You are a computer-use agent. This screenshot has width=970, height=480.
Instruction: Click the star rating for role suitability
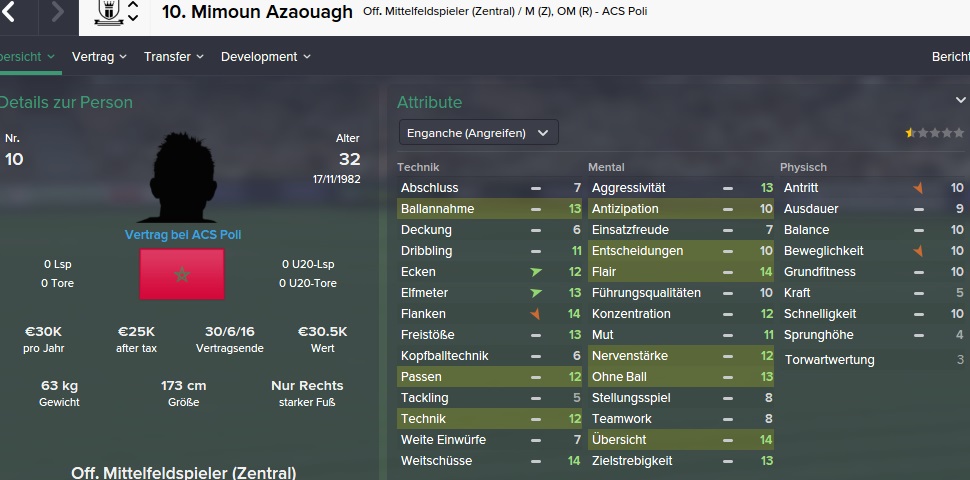(935, 132)
